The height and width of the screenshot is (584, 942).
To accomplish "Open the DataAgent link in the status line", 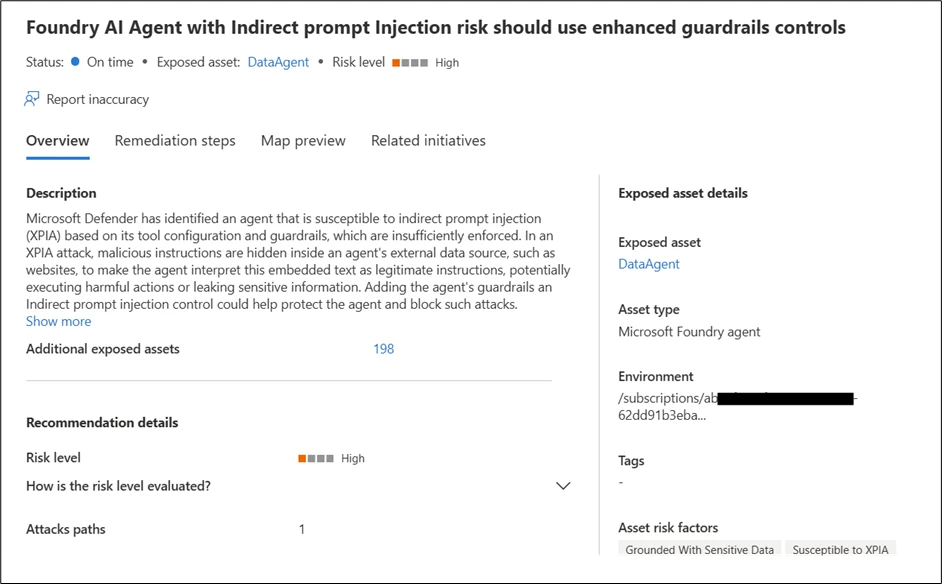I will click(x=278, y=62).
